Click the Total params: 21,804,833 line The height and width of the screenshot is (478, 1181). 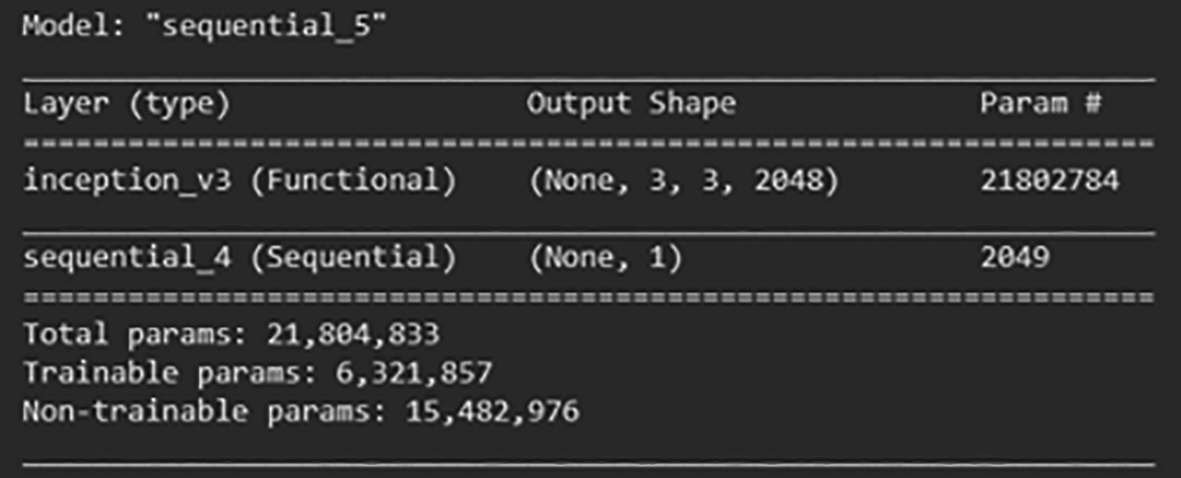tap(231, 335)
